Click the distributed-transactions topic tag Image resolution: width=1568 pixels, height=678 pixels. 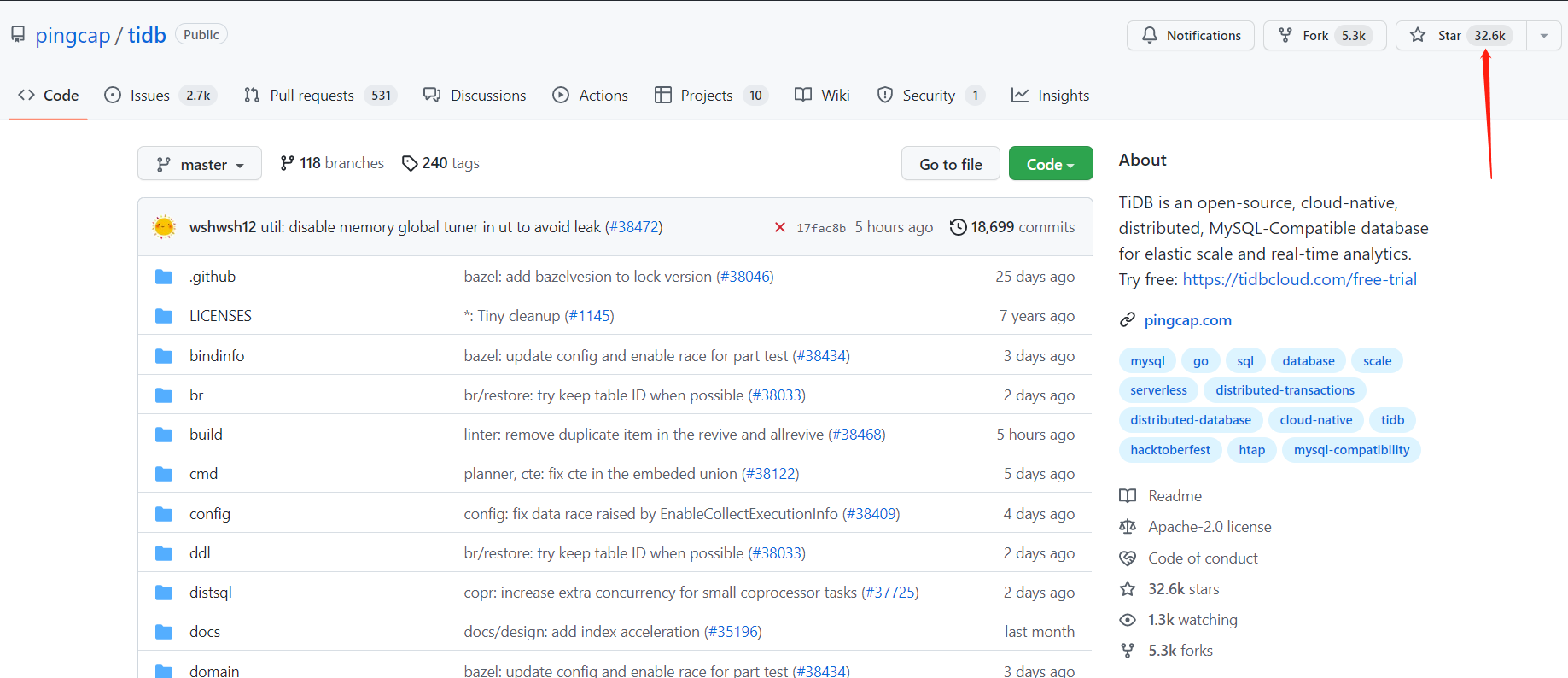coord(1285,390)
